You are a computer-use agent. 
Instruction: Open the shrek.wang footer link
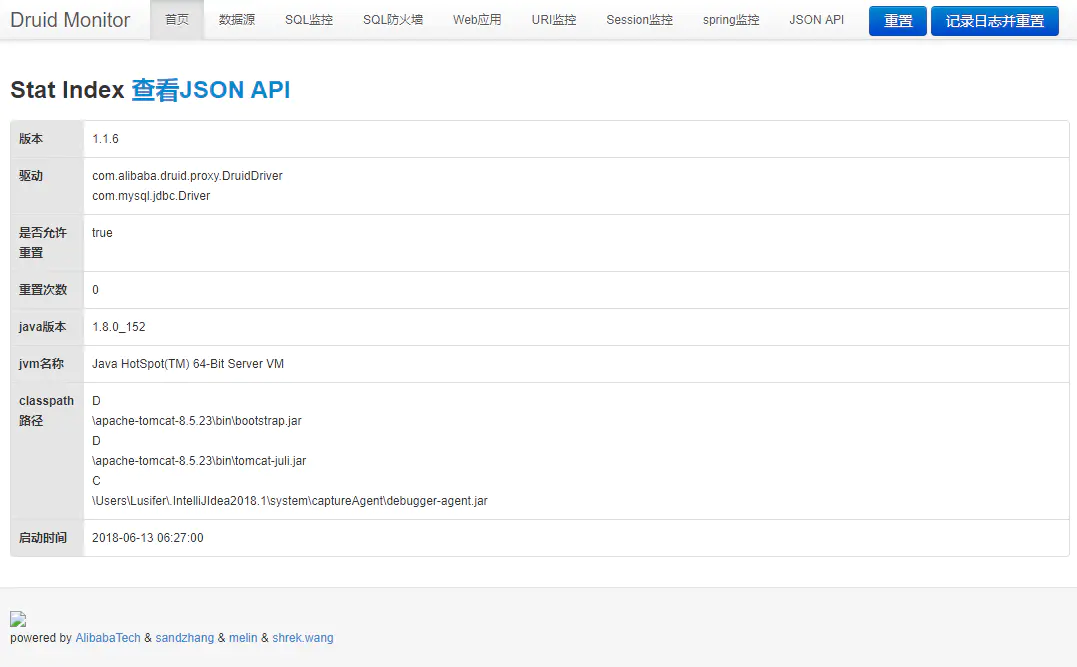click(303, 637)
